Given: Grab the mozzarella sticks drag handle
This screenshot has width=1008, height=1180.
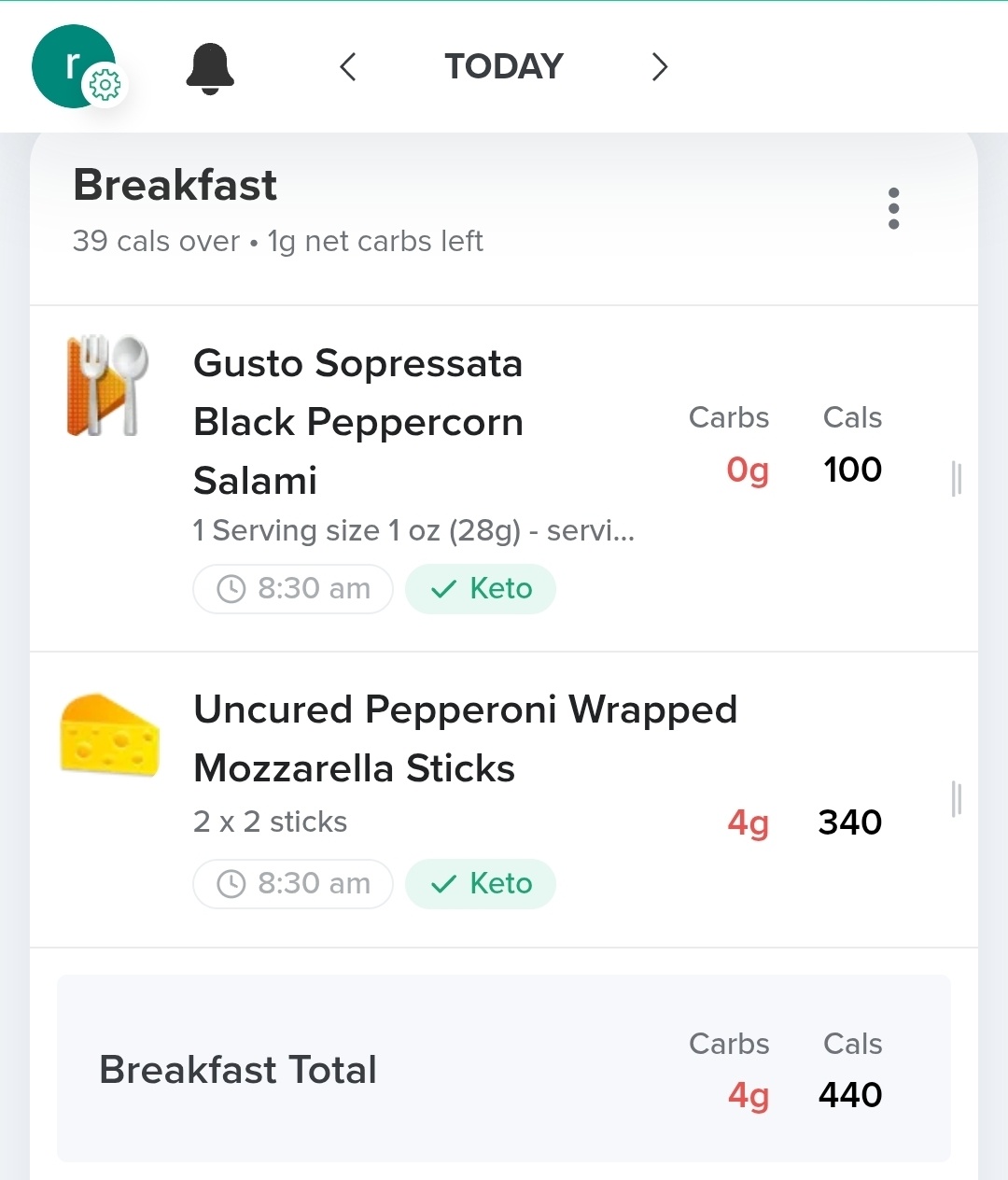Looking at the screenshot, I should (956, 799).
